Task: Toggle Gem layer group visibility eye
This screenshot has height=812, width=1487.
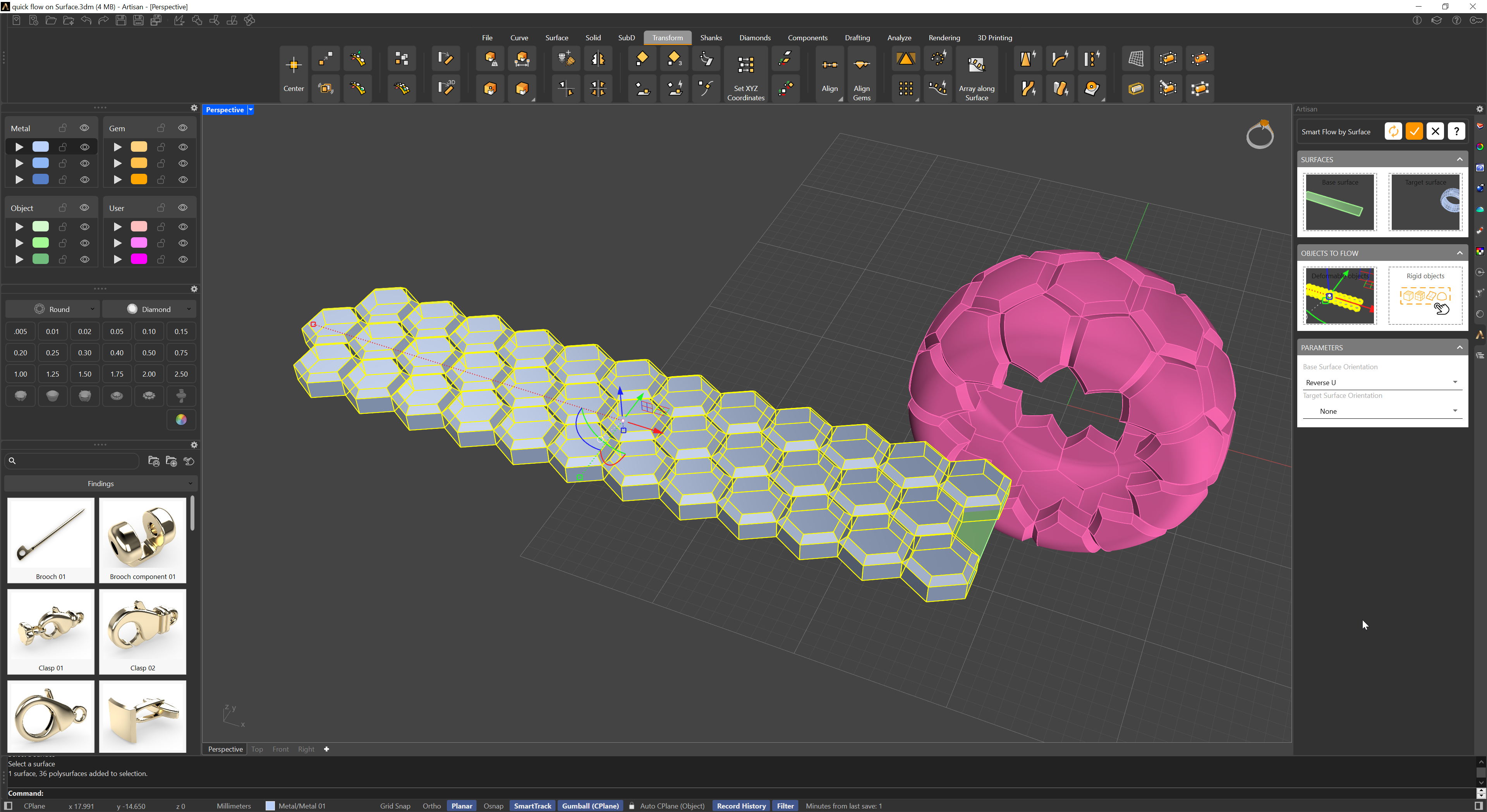Action: [x=183, y=128]
